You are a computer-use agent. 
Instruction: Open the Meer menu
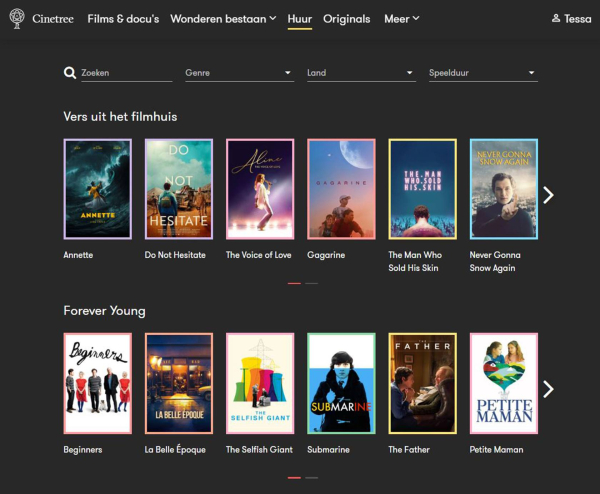(x=401, y=19)
